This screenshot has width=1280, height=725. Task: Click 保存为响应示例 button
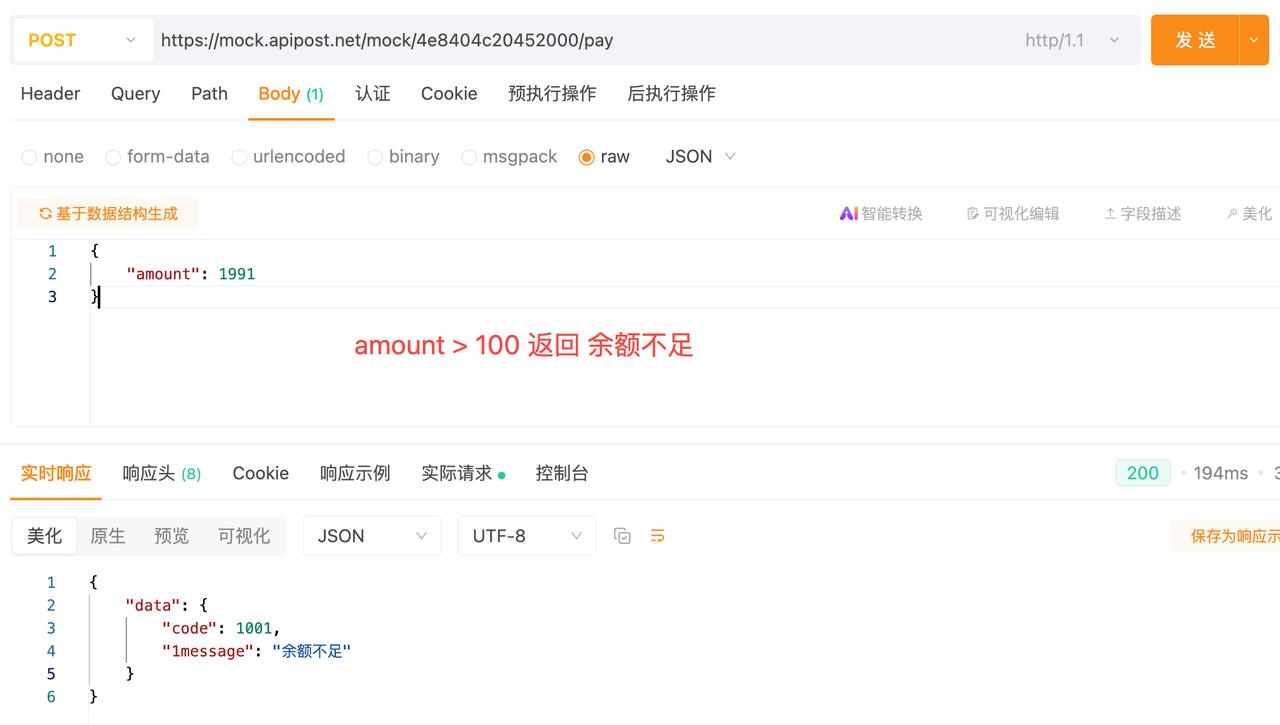point(1234,536)
